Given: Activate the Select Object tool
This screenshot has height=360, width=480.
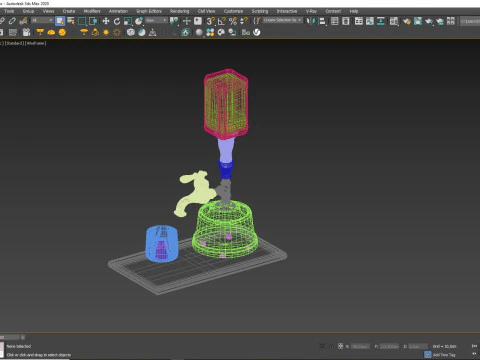Looking at the screenshot, I should (x=60, y=21).
